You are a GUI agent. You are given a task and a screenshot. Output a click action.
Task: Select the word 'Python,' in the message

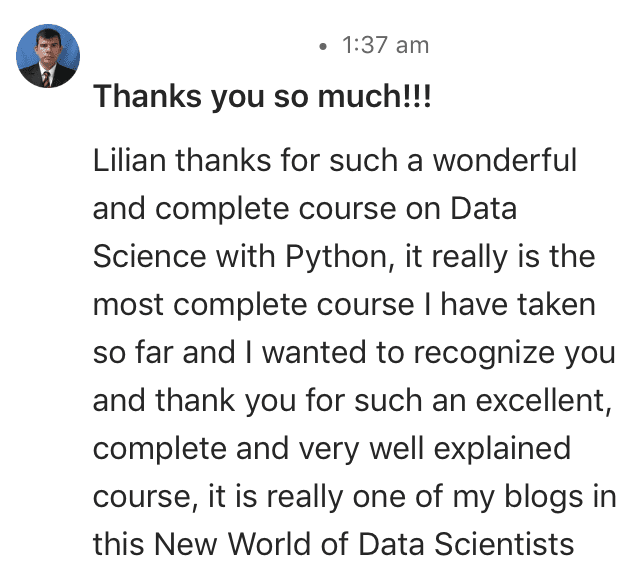pos(339,257)
